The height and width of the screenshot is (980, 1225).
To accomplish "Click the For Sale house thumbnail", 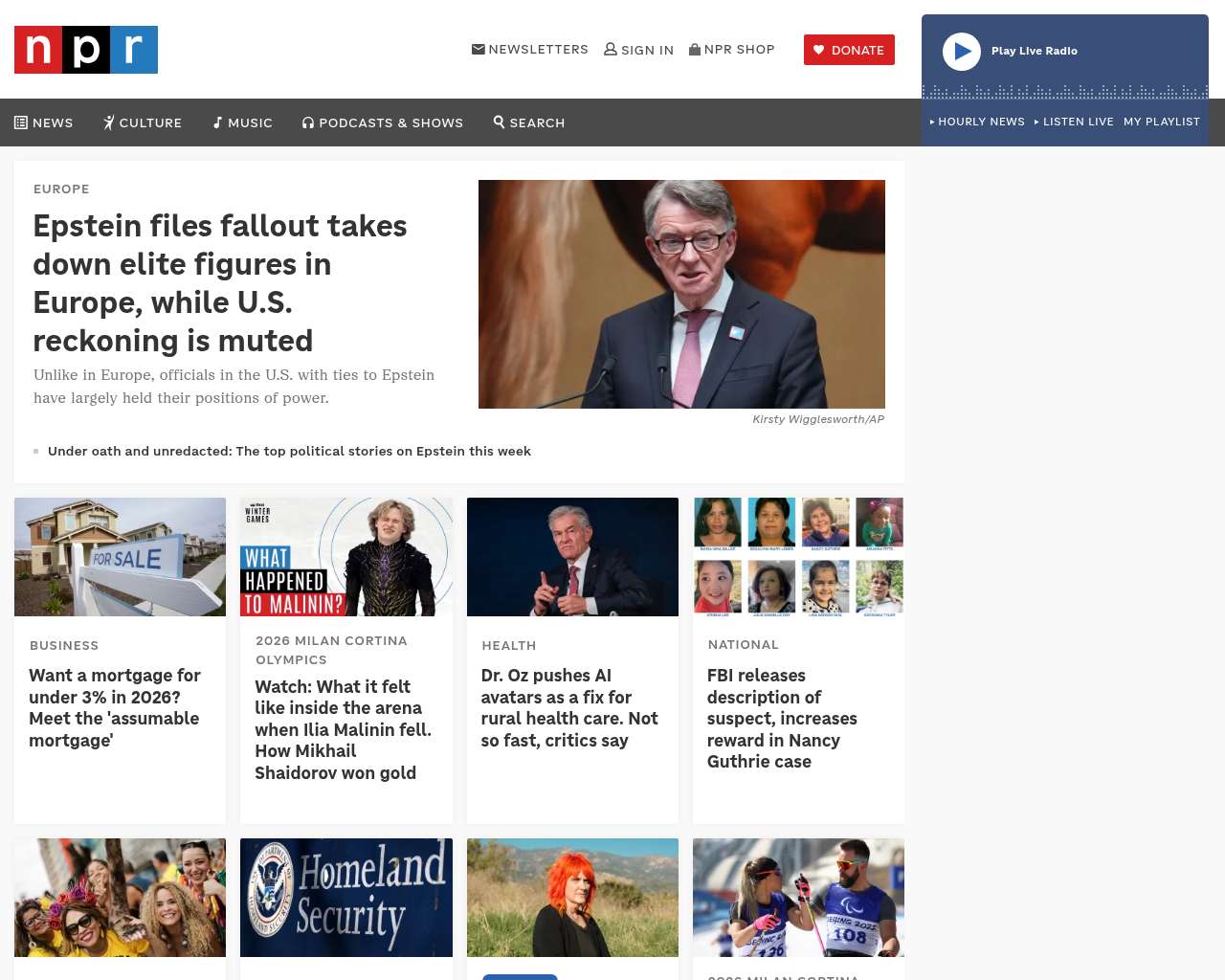I will [120, 557].
